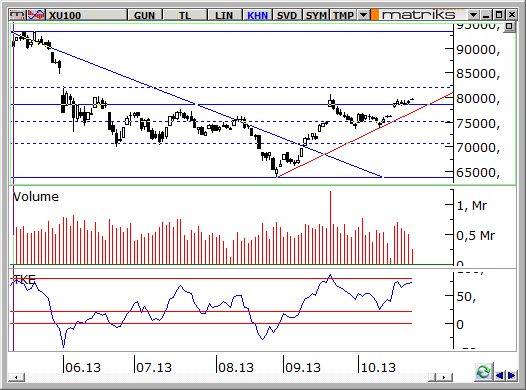Viewport: 526px width, 390px height.
Task: Click the scrollbar right arrow
Action: (x=444, y=378)
